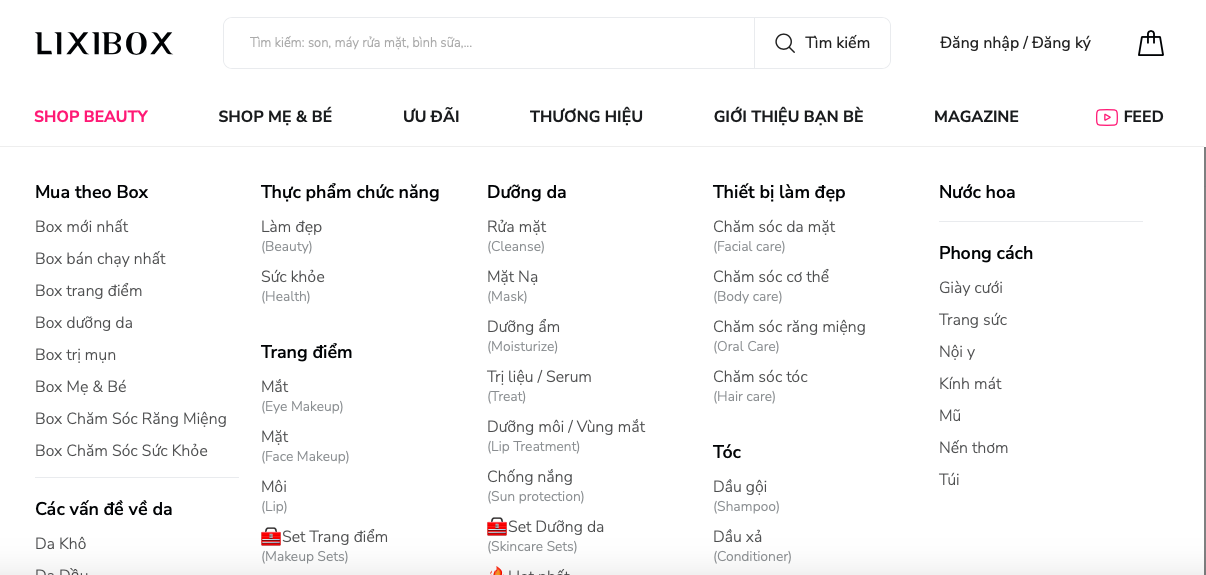Click Đăng nhập / Đăng ký link
The width and height of the screenshot is (1206, 575).
(1015, 43)
